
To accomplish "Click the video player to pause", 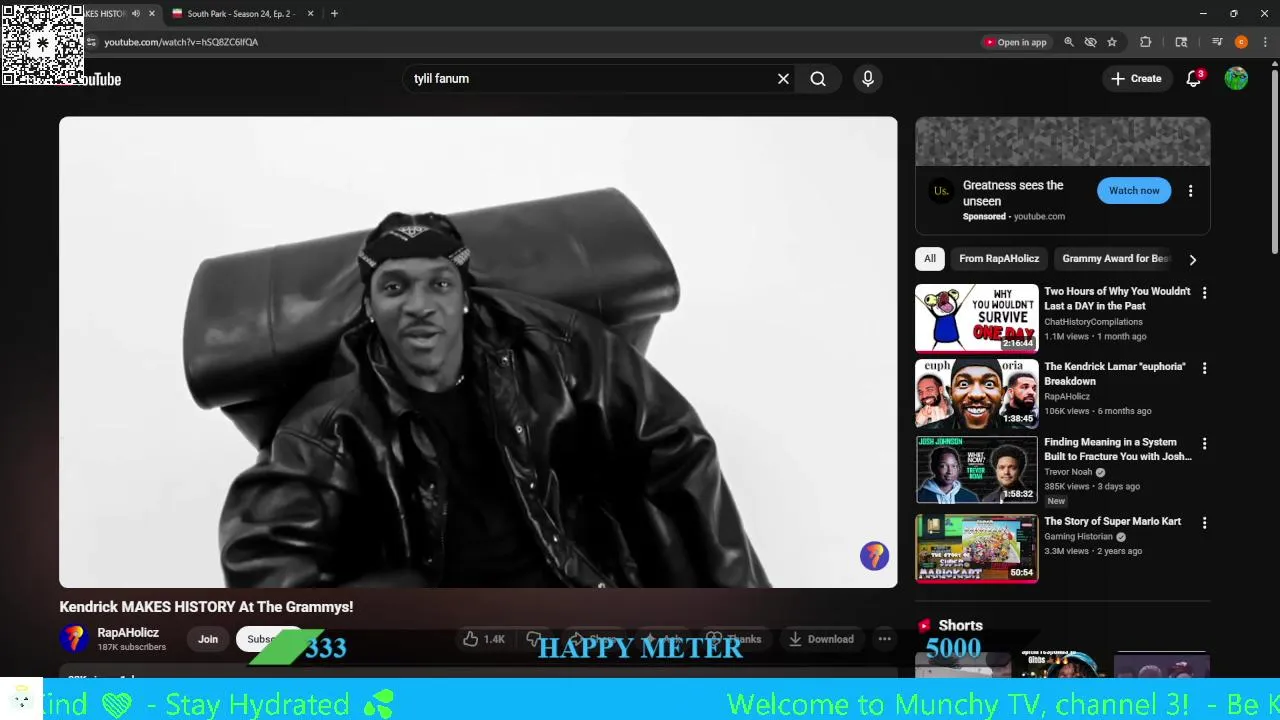I will pyautogui.click(x=478, y=352).
